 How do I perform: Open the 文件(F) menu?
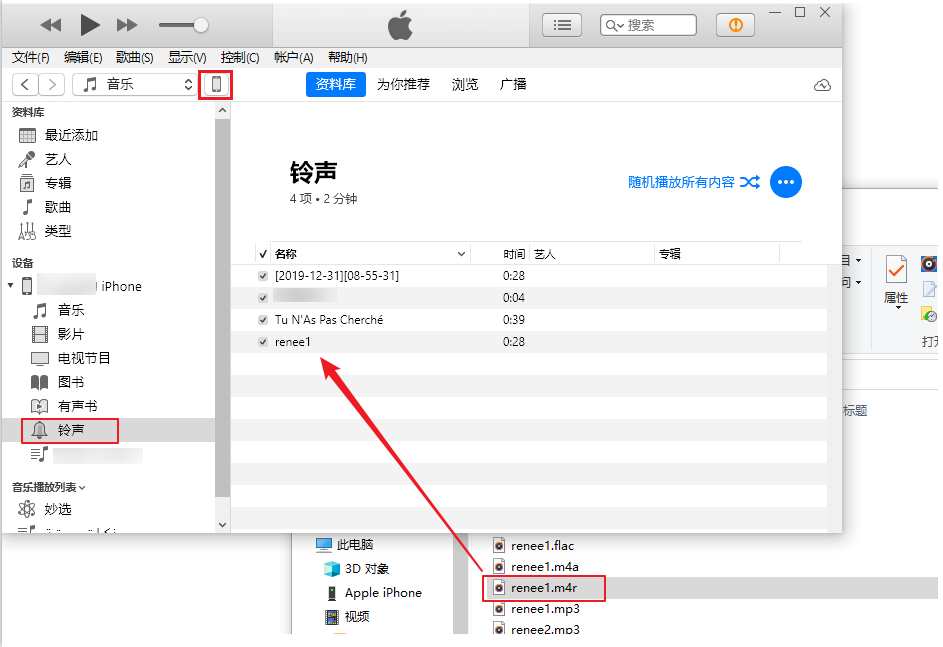coord(31,58)
